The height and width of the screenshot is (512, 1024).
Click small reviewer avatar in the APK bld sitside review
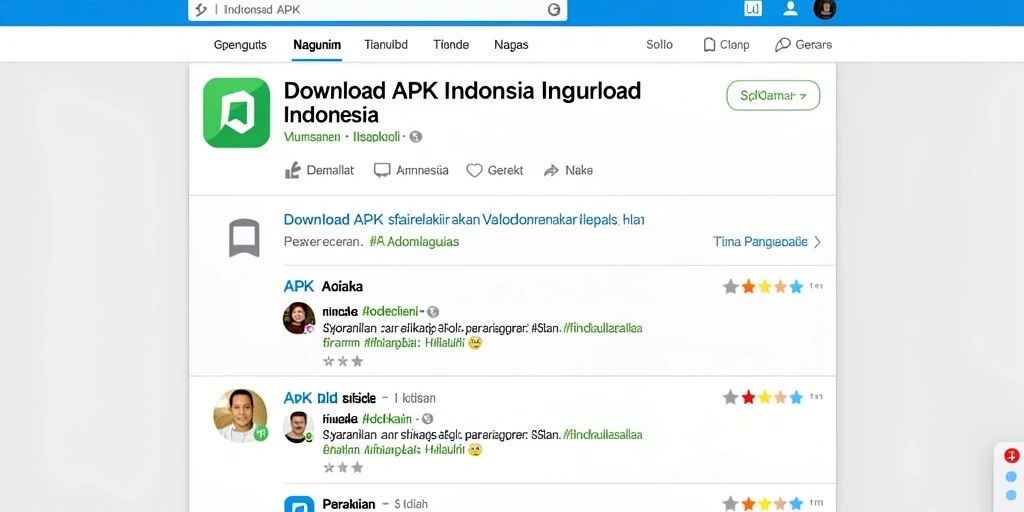[298, 427]
